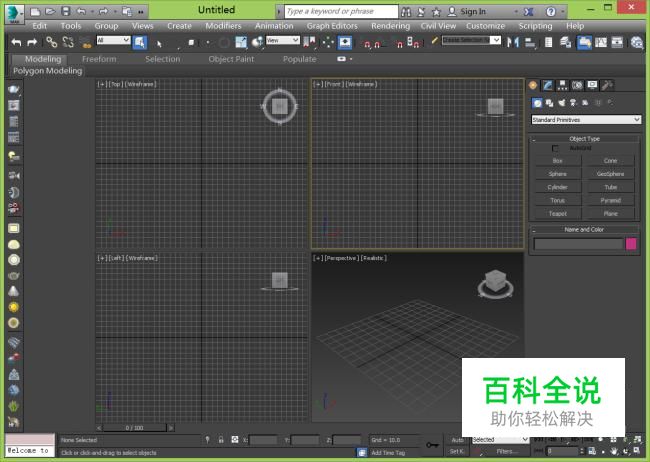Open the Standard Primitives dropdown
The image size is (650, 462).
[585, 120]
